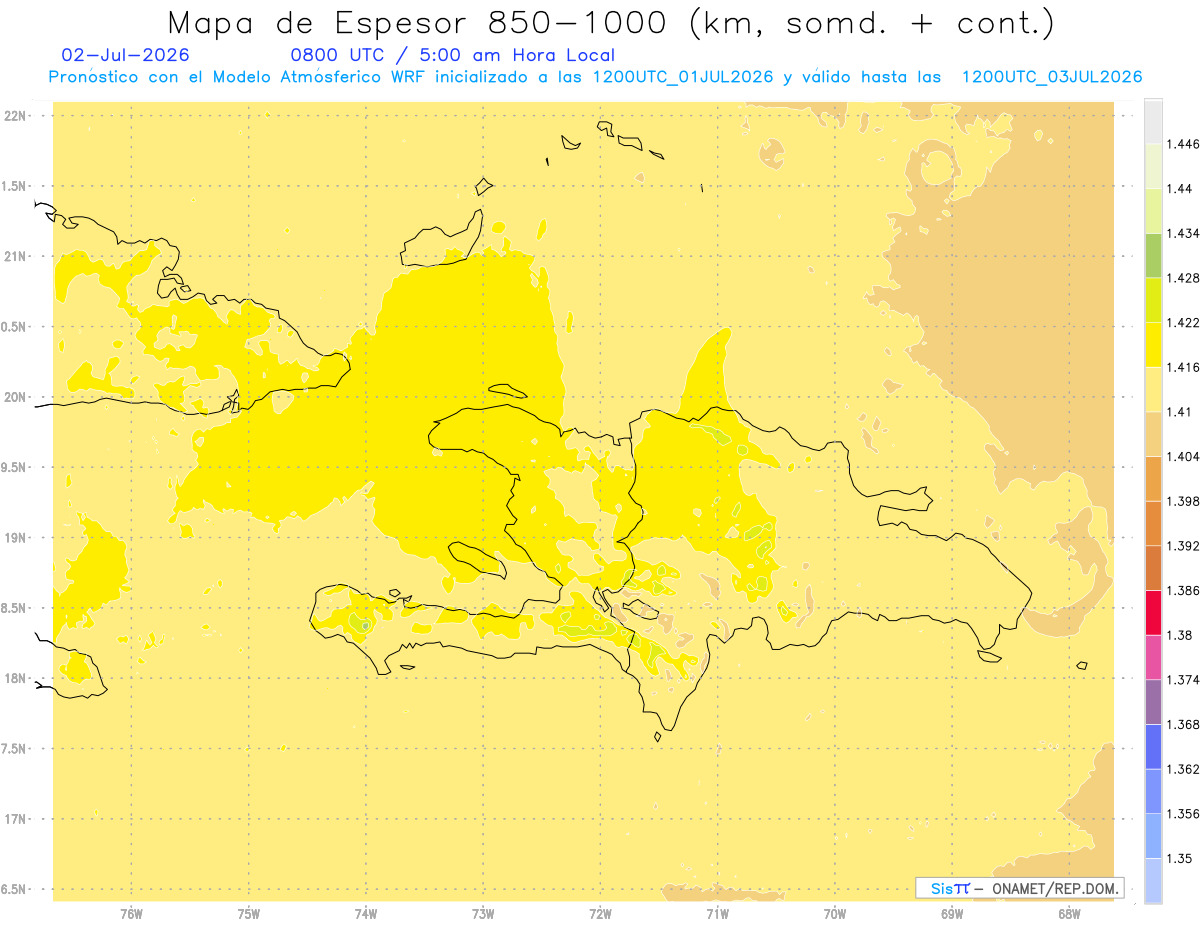This screenshot has height=927, width=1200.
Task: Select the latitude label '21N'
Action: coord(16,256)
